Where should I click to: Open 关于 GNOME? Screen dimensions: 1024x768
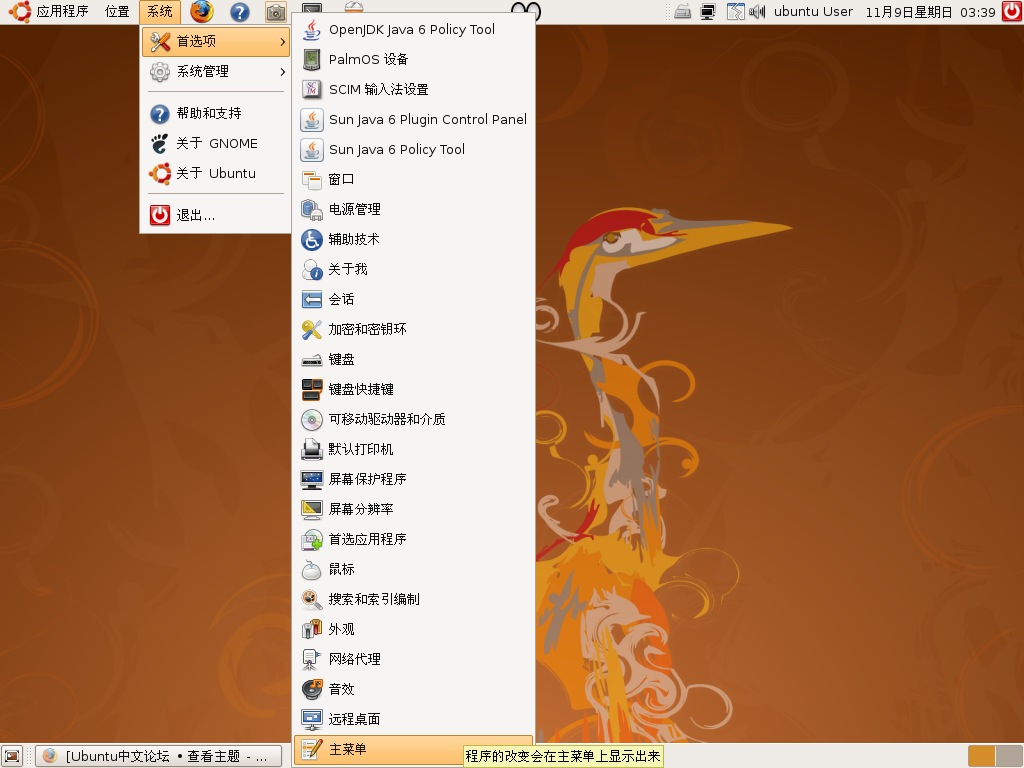(216, 144)
